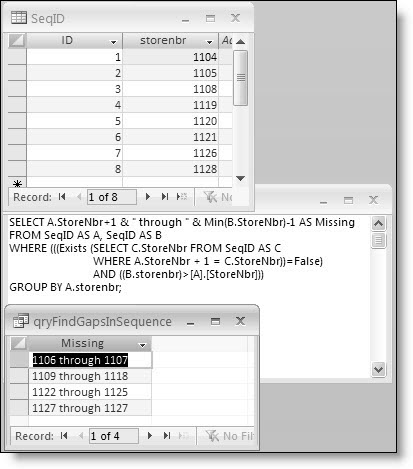413x469 pixels.
Task: Click the SELECT line in SQL editor
Action: coord(182,222)
